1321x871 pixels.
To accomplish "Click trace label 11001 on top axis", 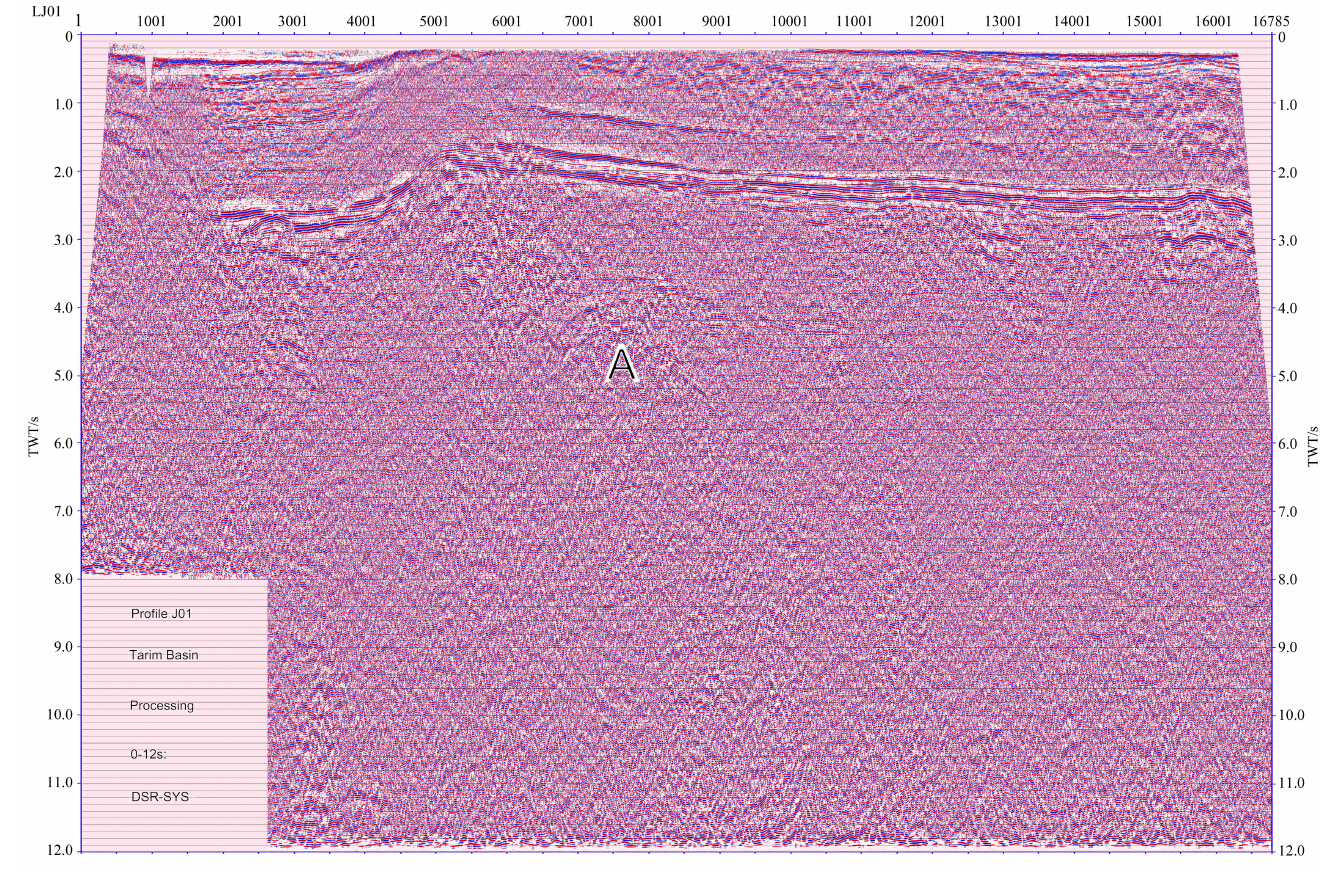I will [855, 20].
